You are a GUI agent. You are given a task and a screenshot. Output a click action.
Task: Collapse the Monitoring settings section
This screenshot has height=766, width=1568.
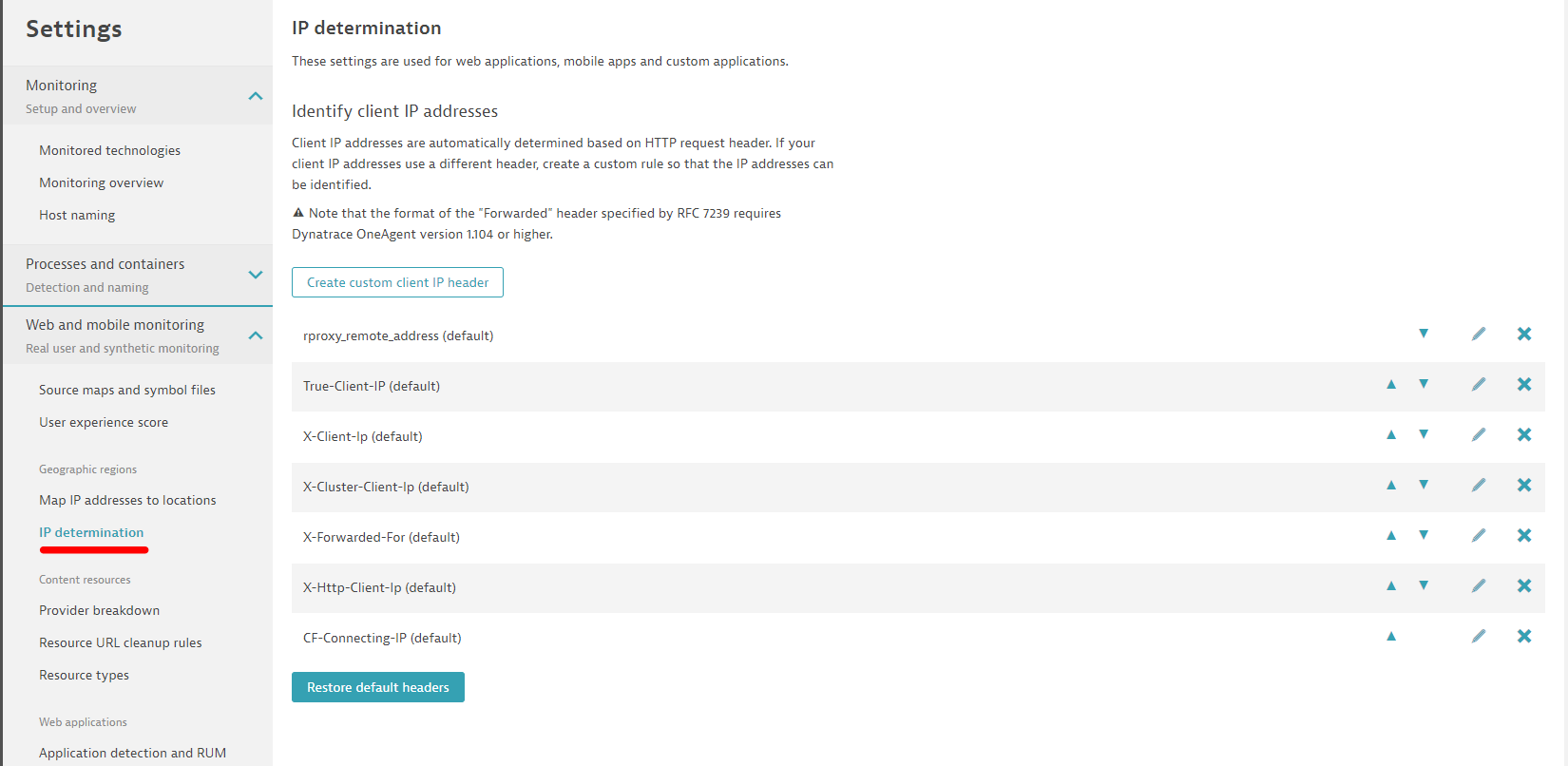tap(255, 96)
